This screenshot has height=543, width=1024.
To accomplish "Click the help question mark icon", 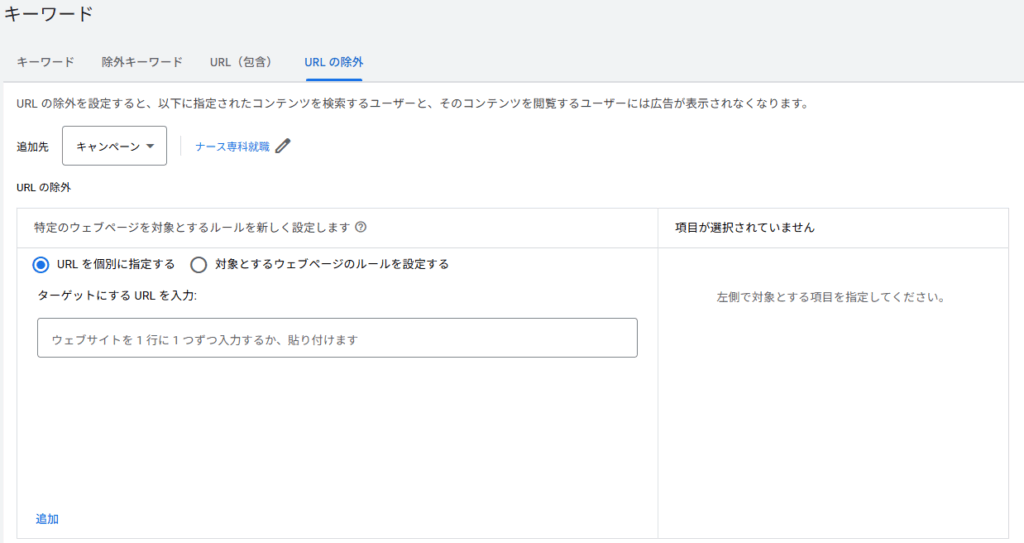I will point(360,227).
